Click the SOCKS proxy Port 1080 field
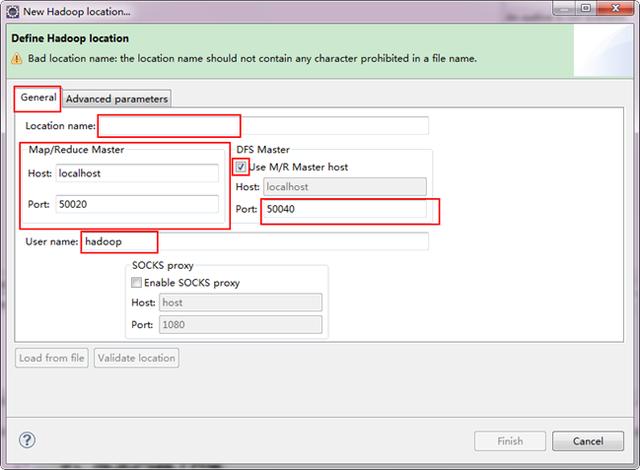 [240, 324]
